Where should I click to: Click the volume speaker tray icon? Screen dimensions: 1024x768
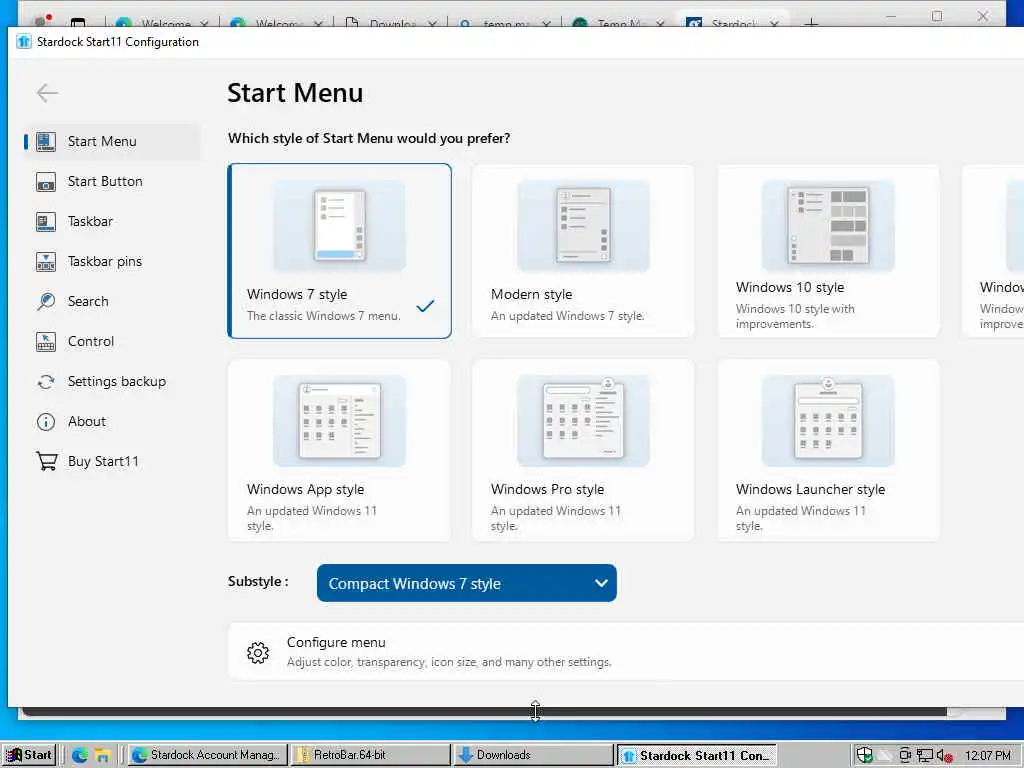[x=944, y=755]
